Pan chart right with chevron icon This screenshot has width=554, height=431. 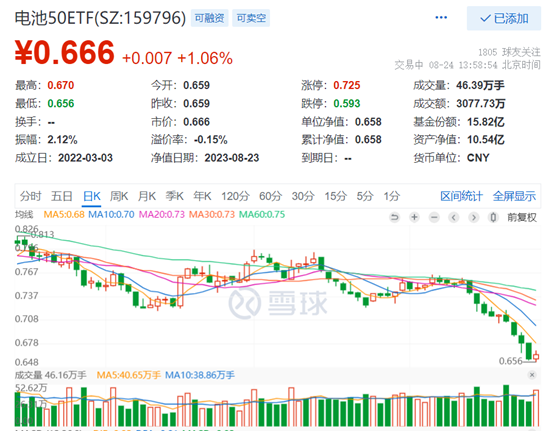474,217
